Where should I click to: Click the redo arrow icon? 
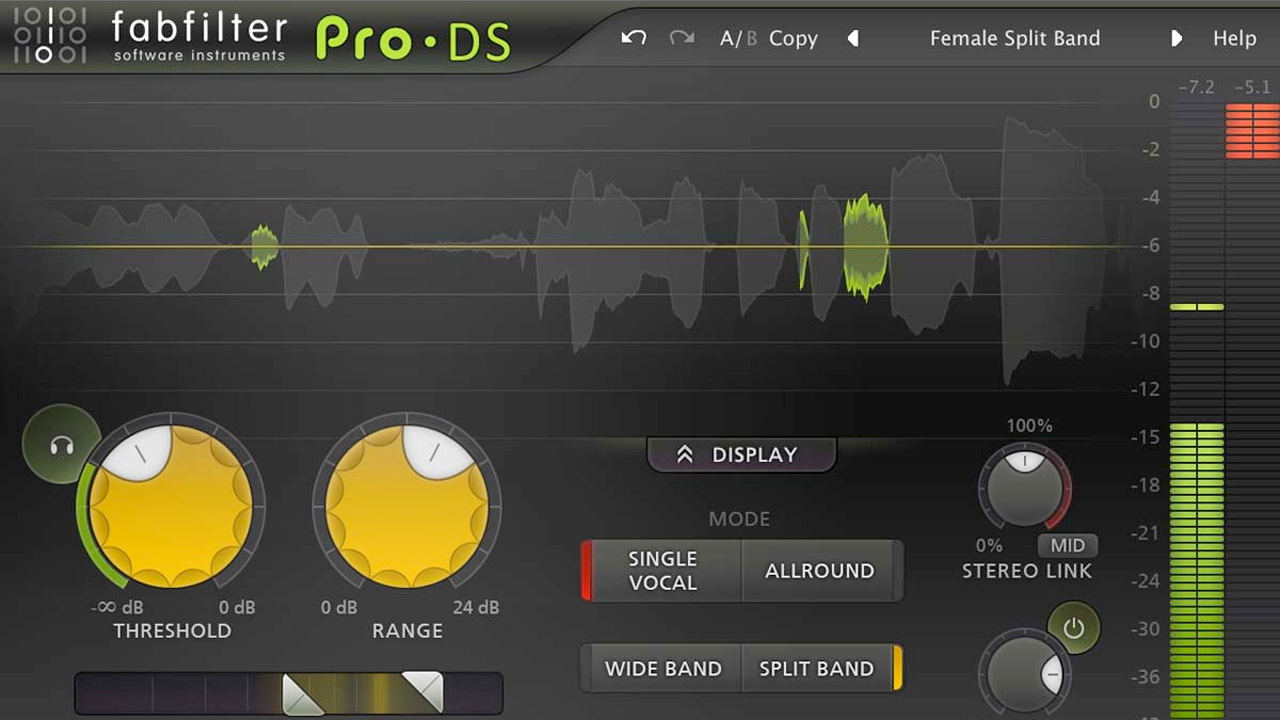(x=682, y=38)
